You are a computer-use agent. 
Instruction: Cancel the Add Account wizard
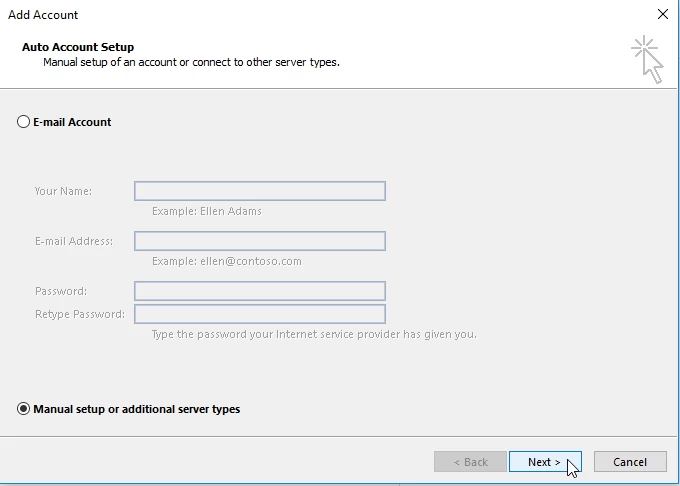coord(630,462)
